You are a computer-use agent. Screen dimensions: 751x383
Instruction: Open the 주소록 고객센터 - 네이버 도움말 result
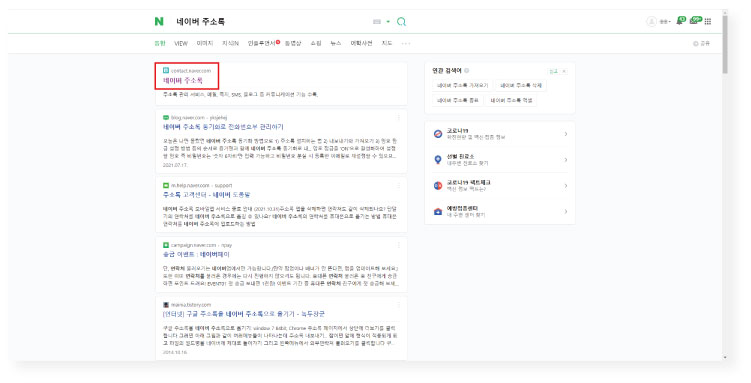(206, 195)
